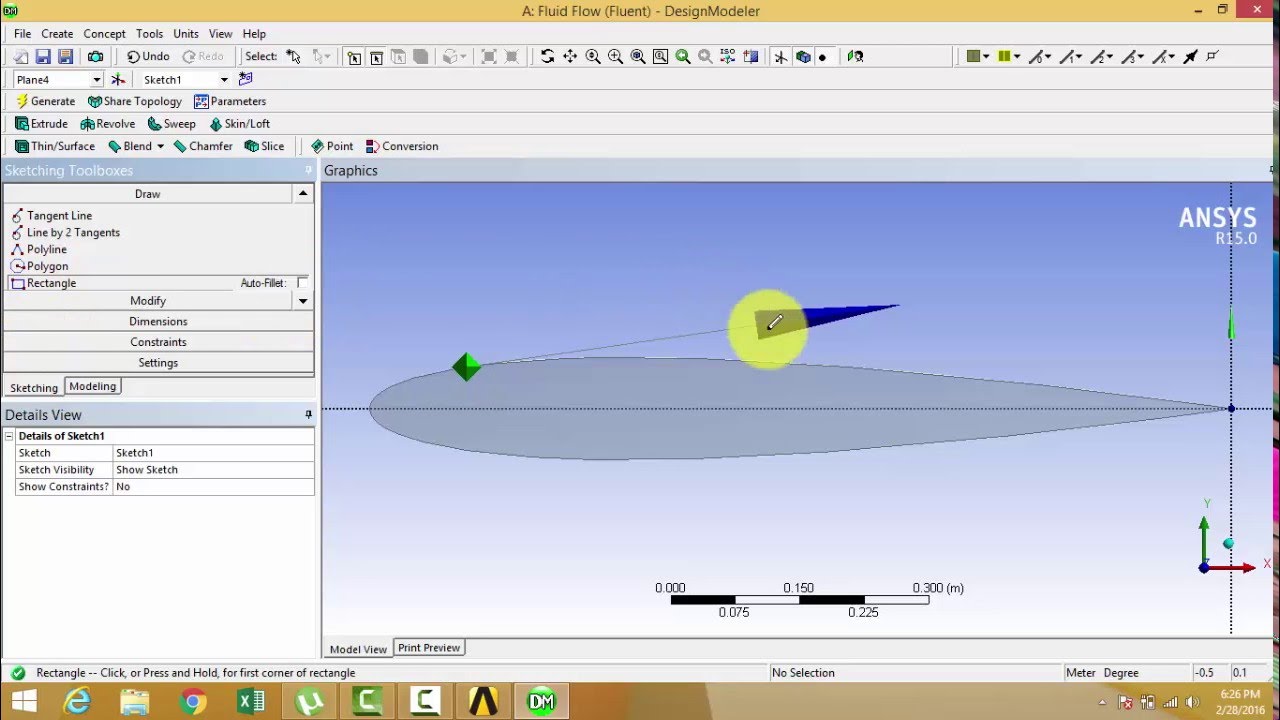The height and width of the screenshot is (720, 1280).
Task: Click the Skin/Loft feature tool
Action: click(239, 124)
